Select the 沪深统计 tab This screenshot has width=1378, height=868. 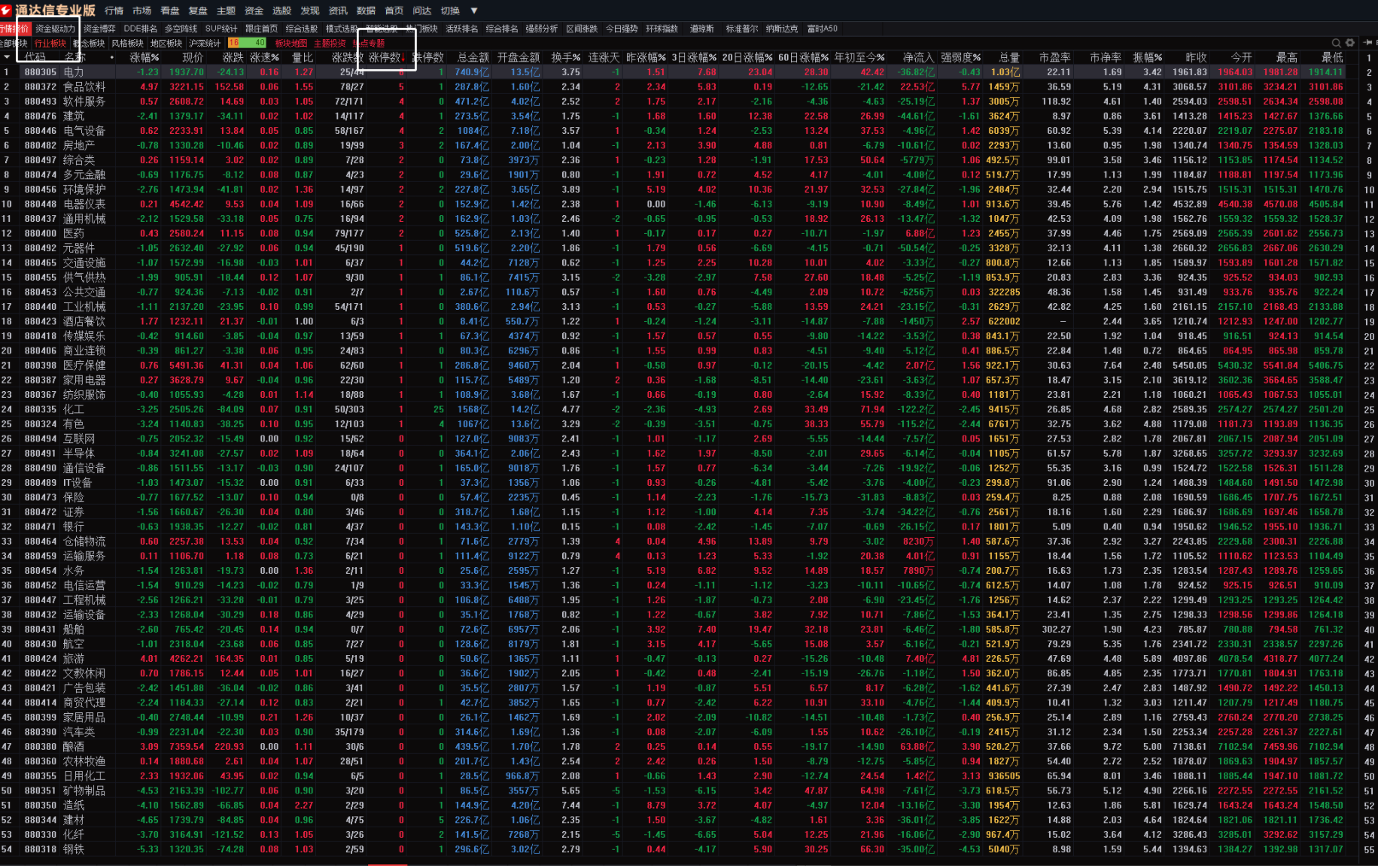click(205, 43)
